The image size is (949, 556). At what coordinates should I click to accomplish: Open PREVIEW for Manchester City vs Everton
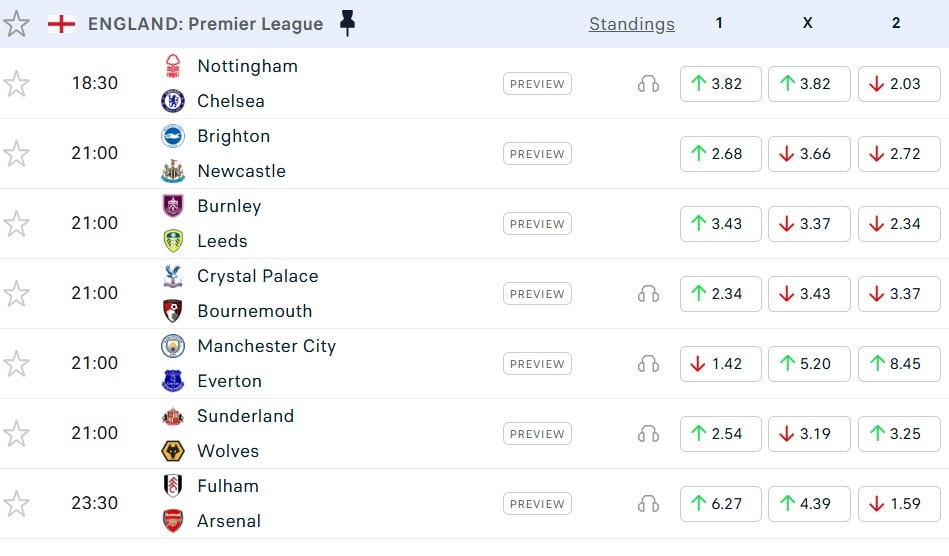coord(537,364)
